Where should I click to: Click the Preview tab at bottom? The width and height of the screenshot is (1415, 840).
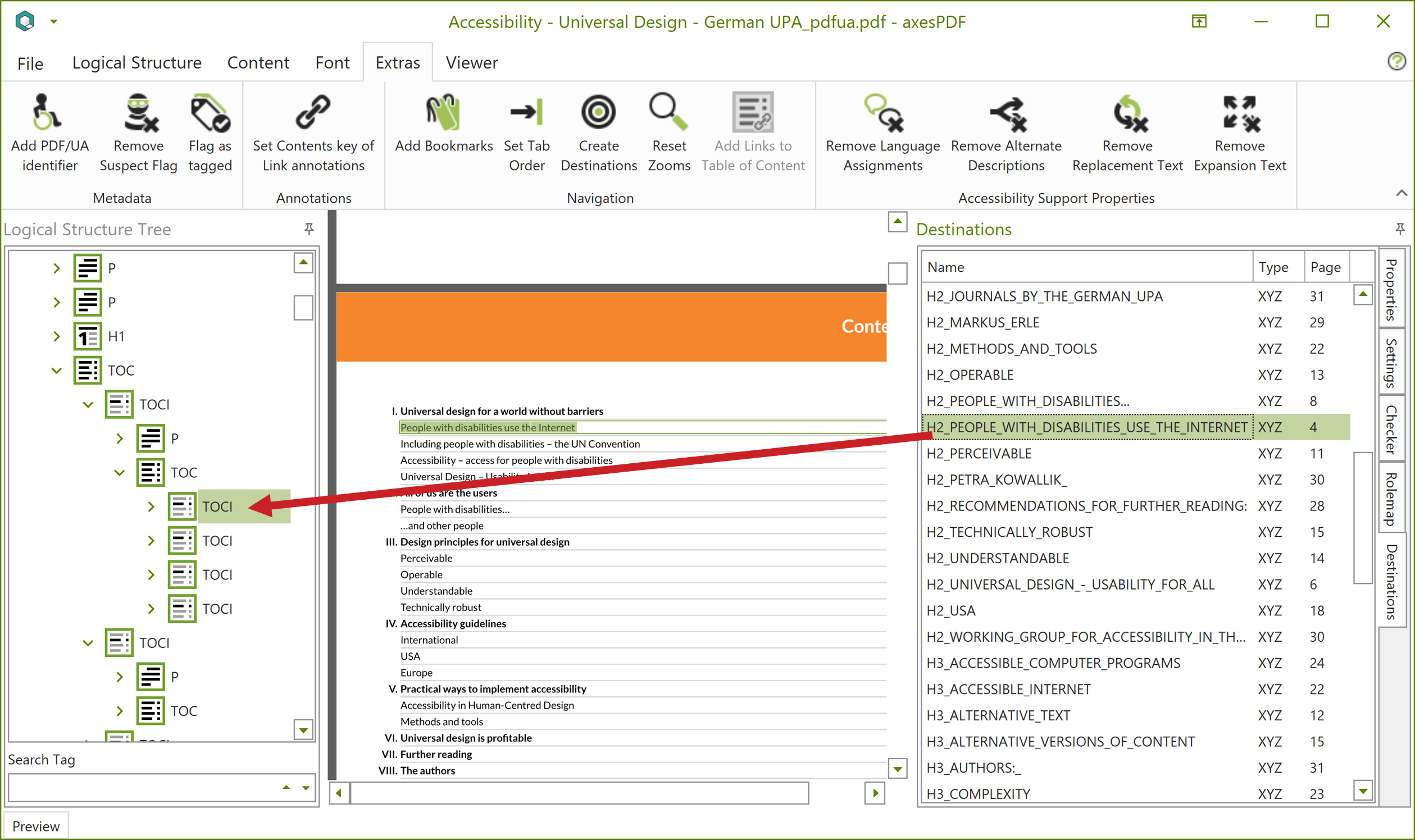(36, 826)
